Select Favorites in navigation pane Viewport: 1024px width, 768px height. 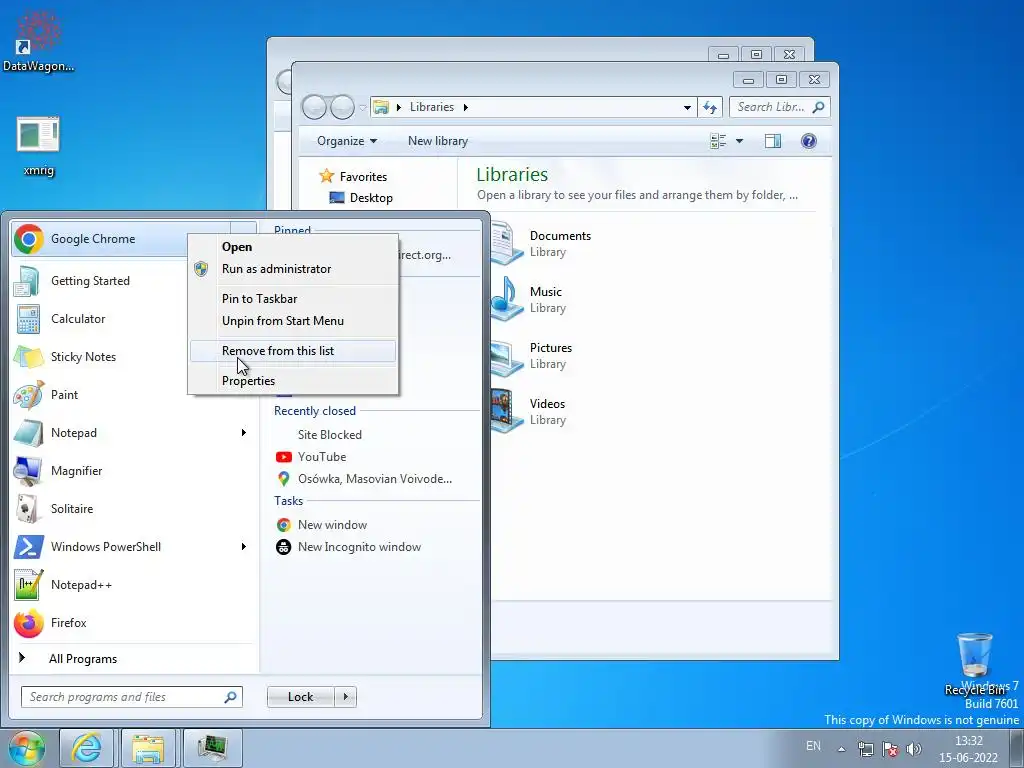point(353,176)
